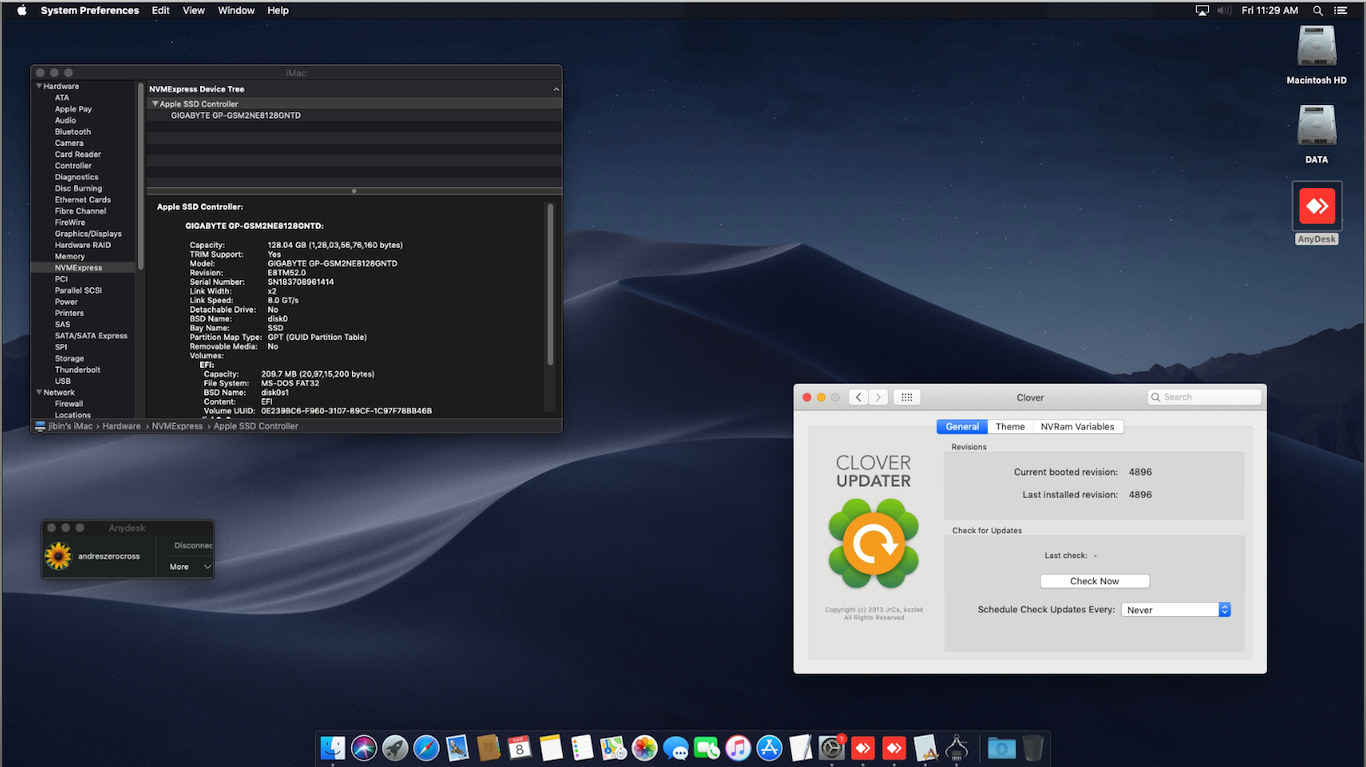Launch Siri from the Dock
The width and height of the screenshot is (1366, 767).
click(x=364, y=747)
